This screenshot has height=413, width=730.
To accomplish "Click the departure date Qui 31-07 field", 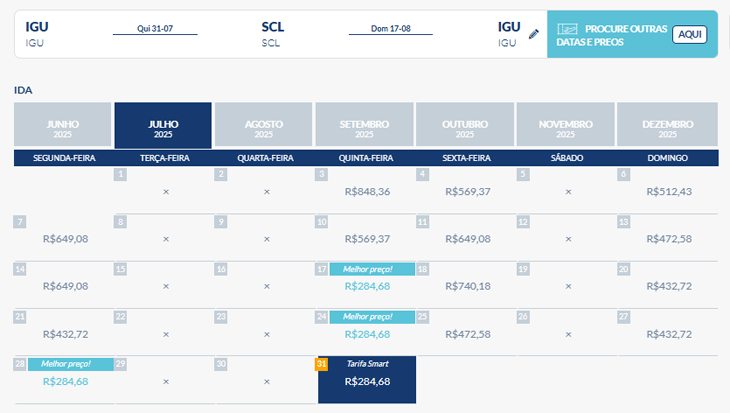I will 153,30.
